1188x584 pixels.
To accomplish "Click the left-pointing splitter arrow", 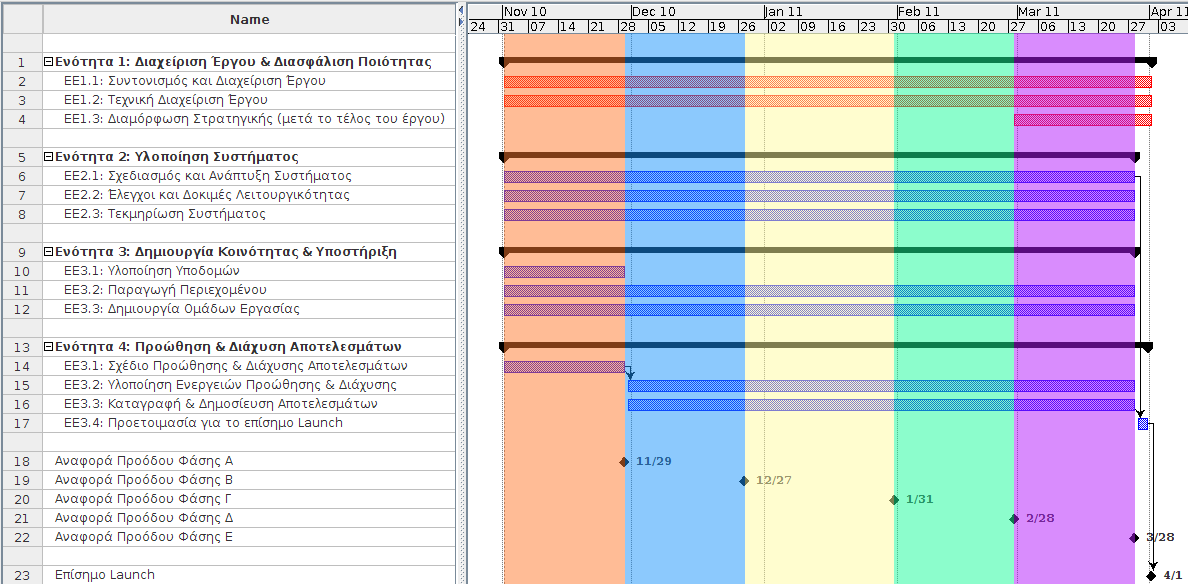I will pyautogui.click(x=461, y=9).
